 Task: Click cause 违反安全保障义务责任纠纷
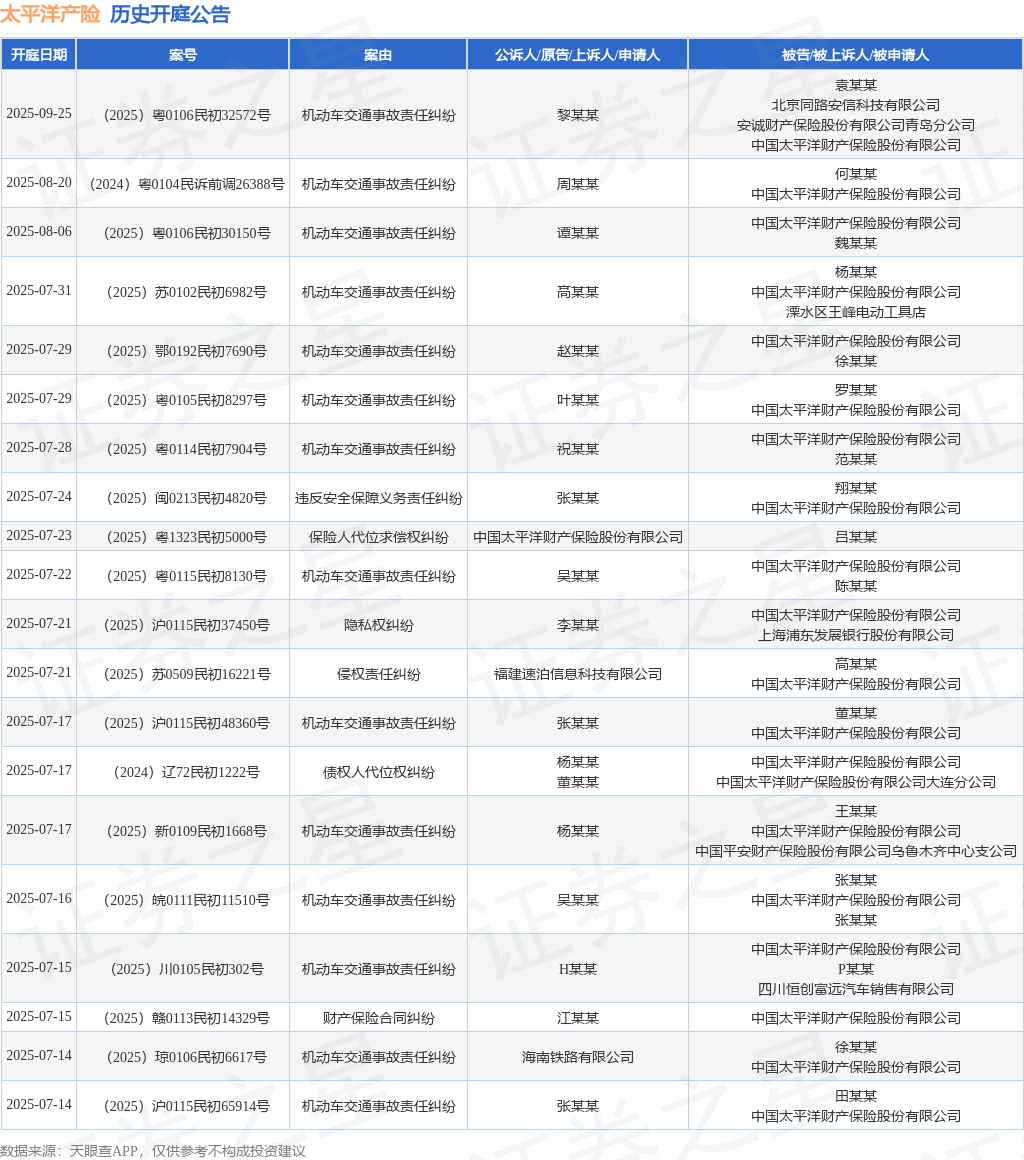click(378, 498)
